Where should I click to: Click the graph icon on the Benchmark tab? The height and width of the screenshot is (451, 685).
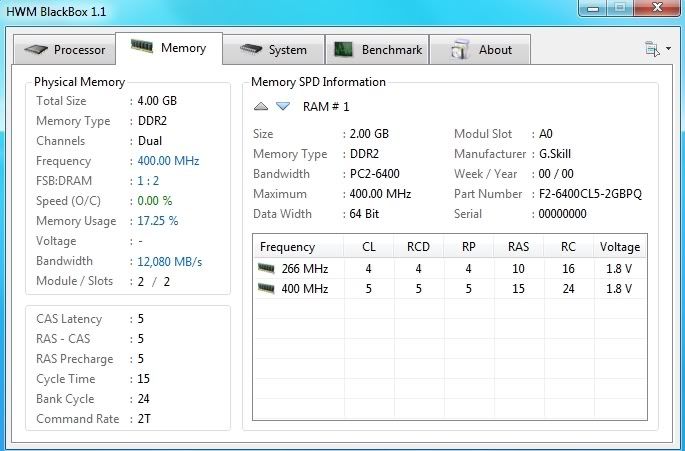coord(343,49)
